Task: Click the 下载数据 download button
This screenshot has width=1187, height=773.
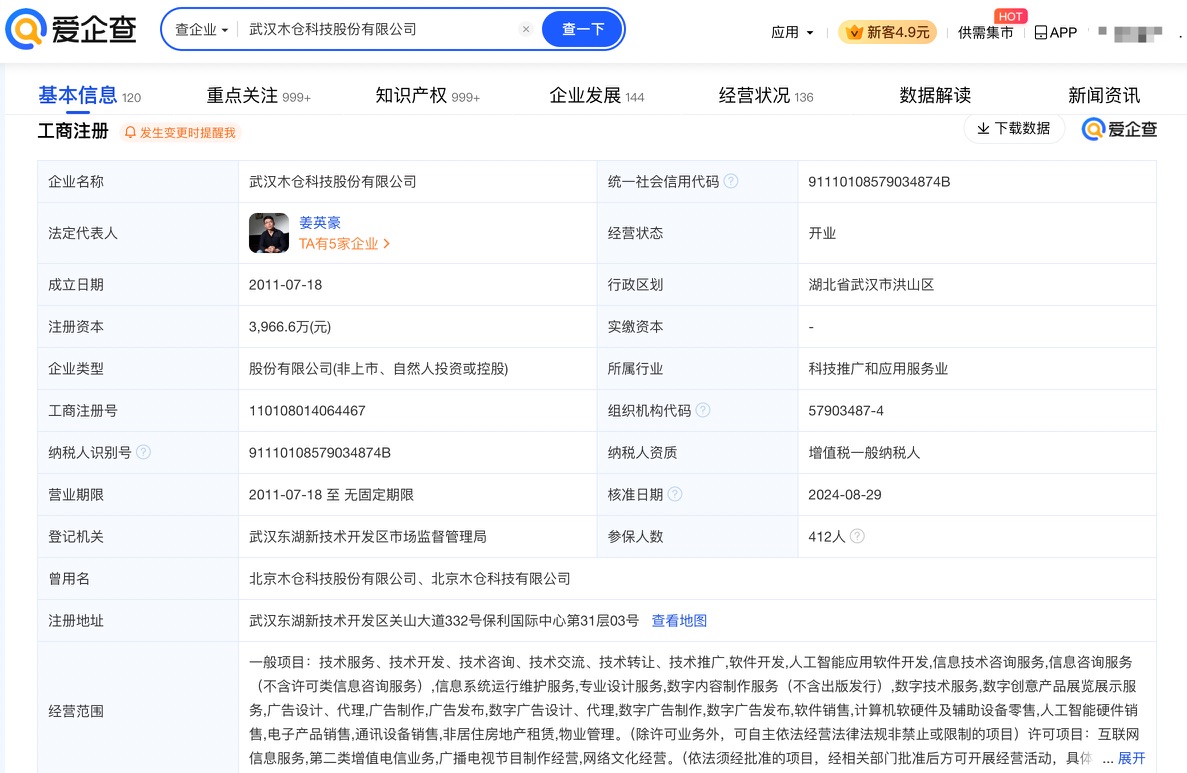Action: (x=1014, y=129)
